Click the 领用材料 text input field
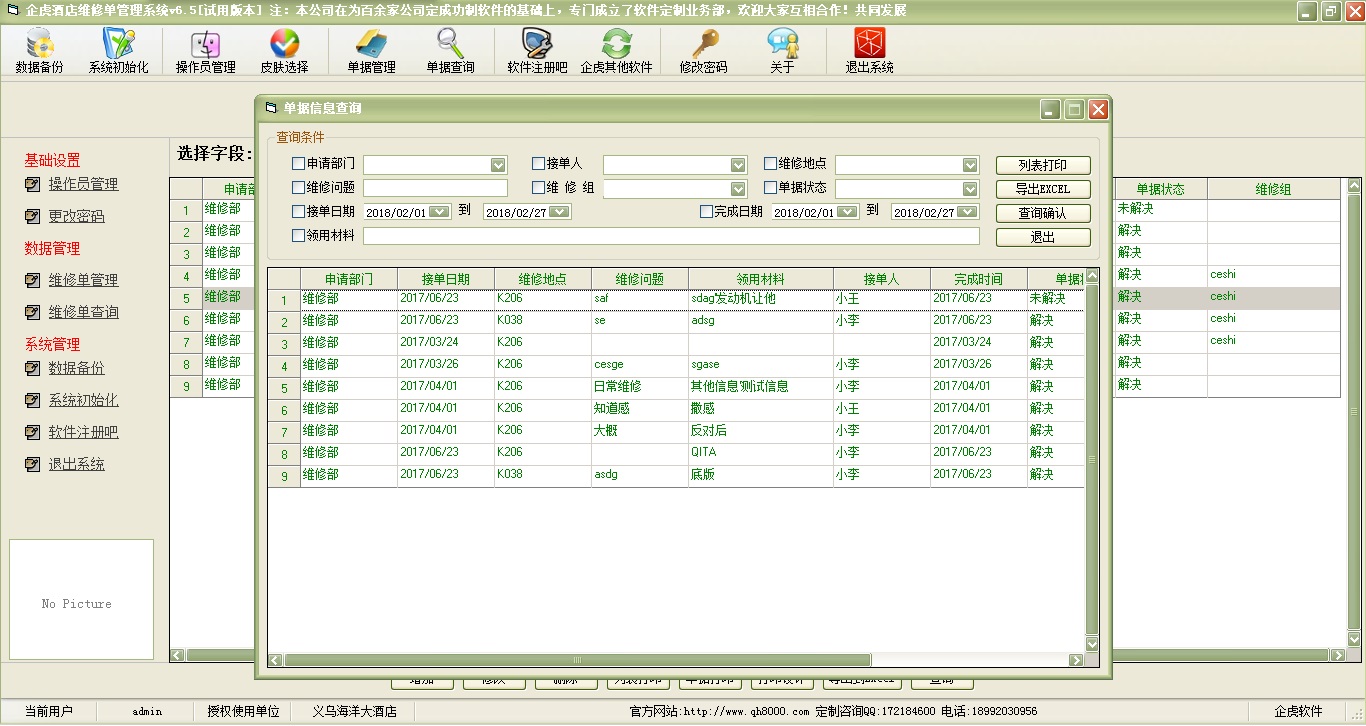 671,236
